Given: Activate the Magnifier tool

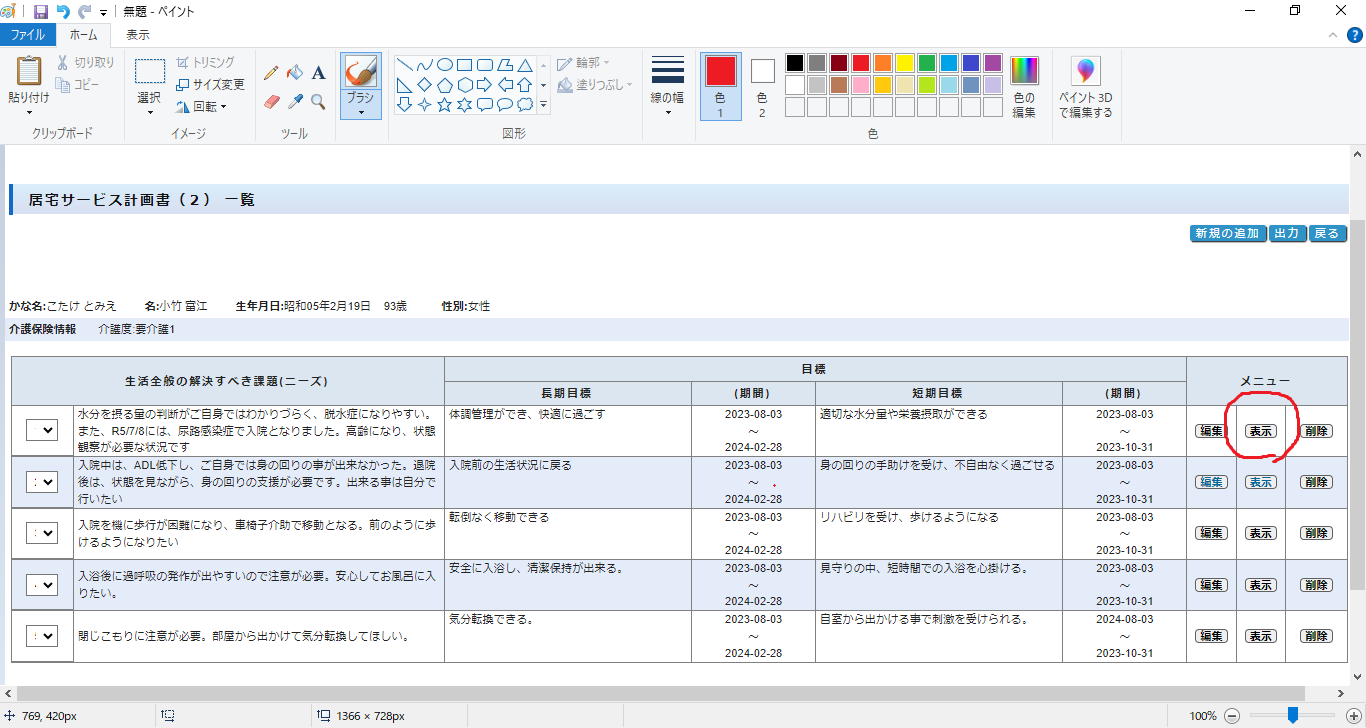Looking at the screenshot, I should pos(319,101).
